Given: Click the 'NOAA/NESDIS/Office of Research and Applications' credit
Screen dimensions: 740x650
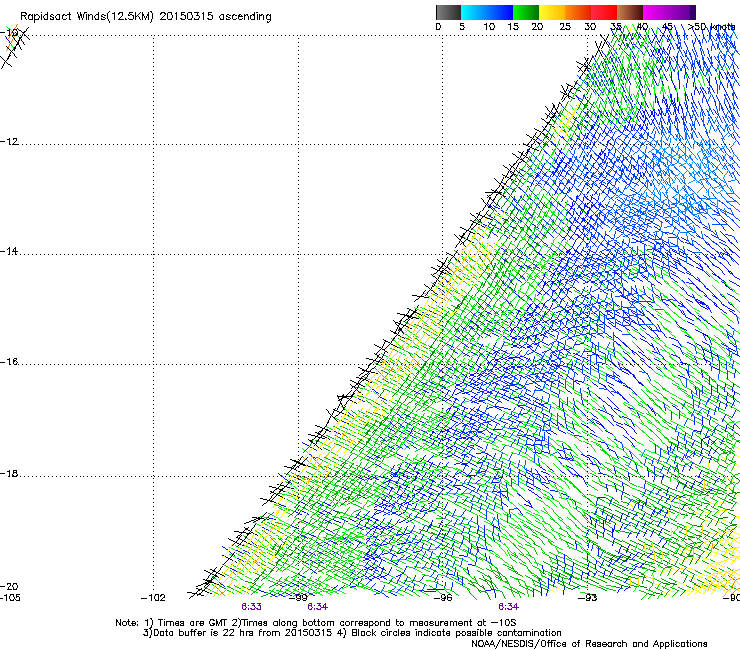Looking at the screenshot, I should [x=589, y=644].
